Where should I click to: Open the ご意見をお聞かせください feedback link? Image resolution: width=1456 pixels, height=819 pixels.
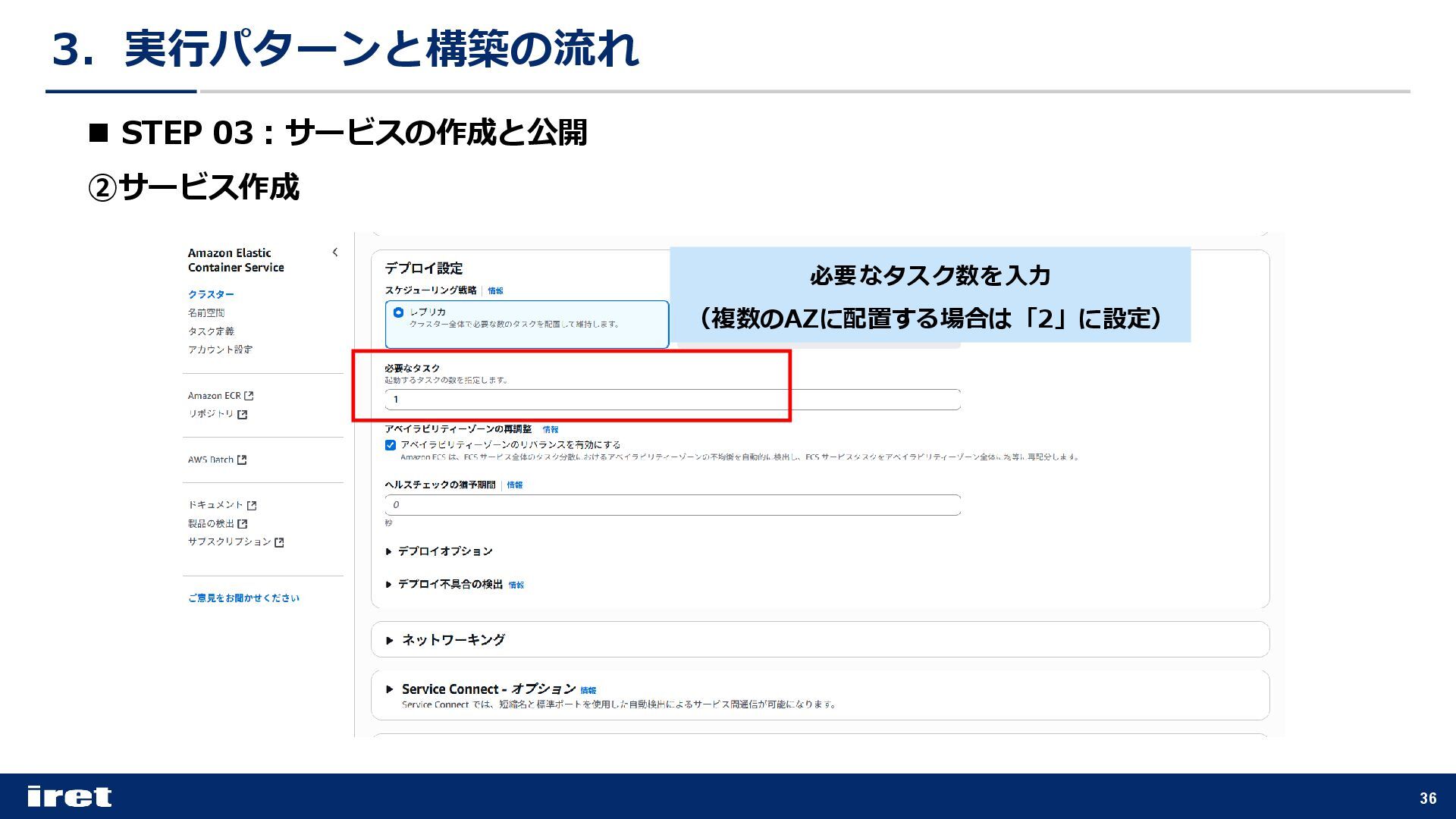(243, 598)
